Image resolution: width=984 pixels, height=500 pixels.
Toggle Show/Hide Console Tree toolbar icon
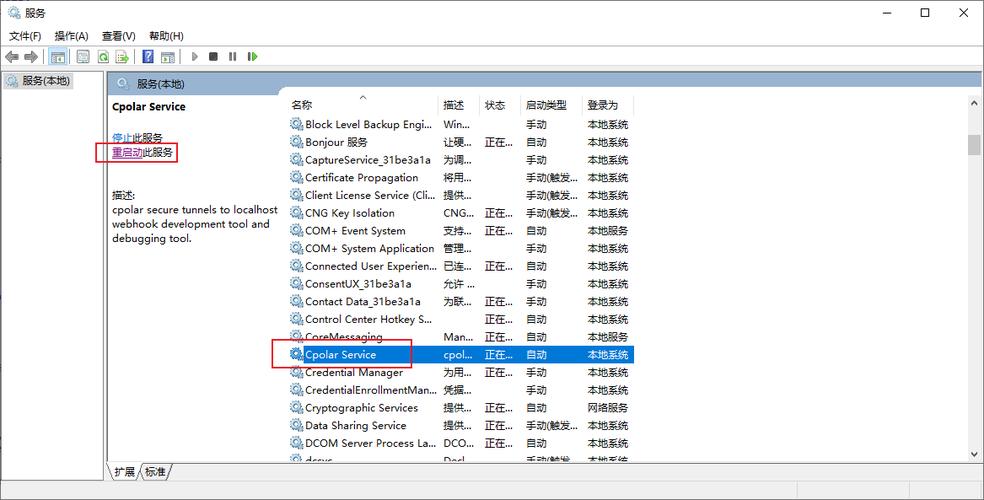click(x=58, y=57)
